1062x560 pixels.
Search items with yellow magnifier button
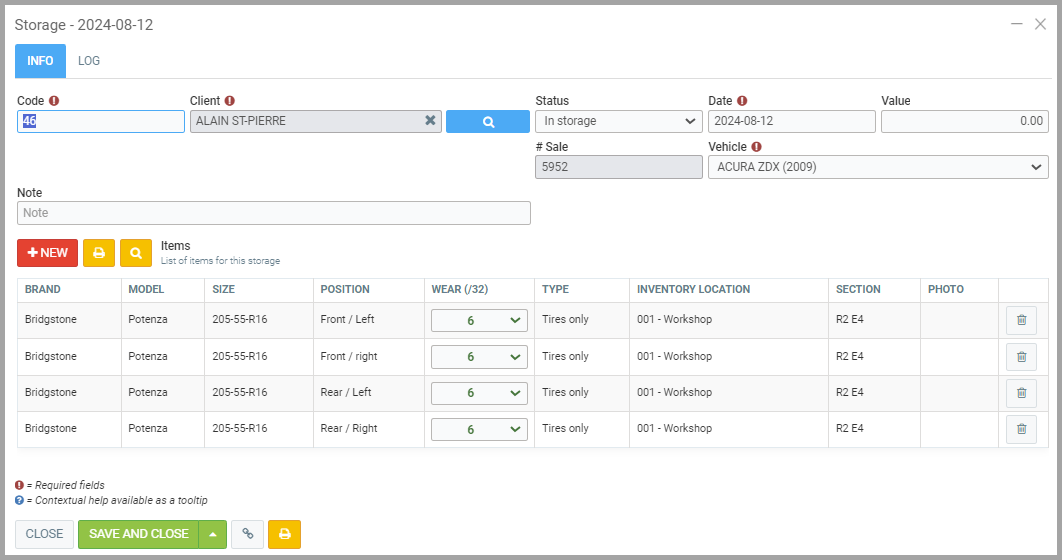point(136,253)
